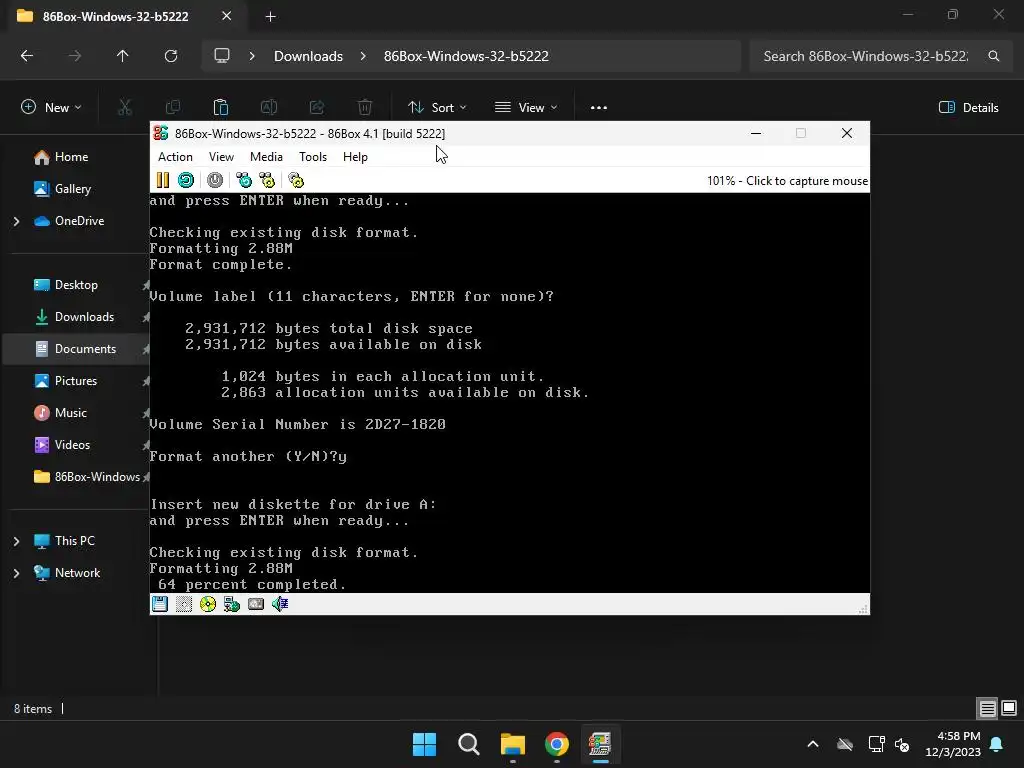
Task: Open Google Chrome from the taskbar
Action: (x=556, y=744)
